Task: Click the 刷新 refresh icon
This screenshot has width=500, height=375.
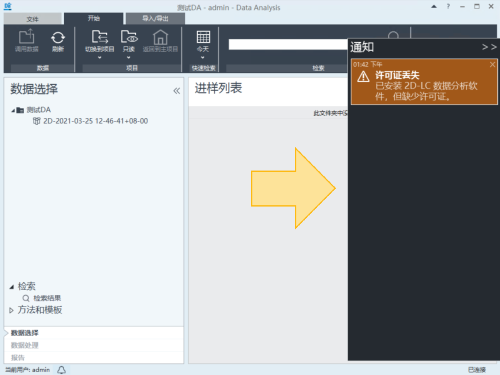Action: click(x=58, y=37)
